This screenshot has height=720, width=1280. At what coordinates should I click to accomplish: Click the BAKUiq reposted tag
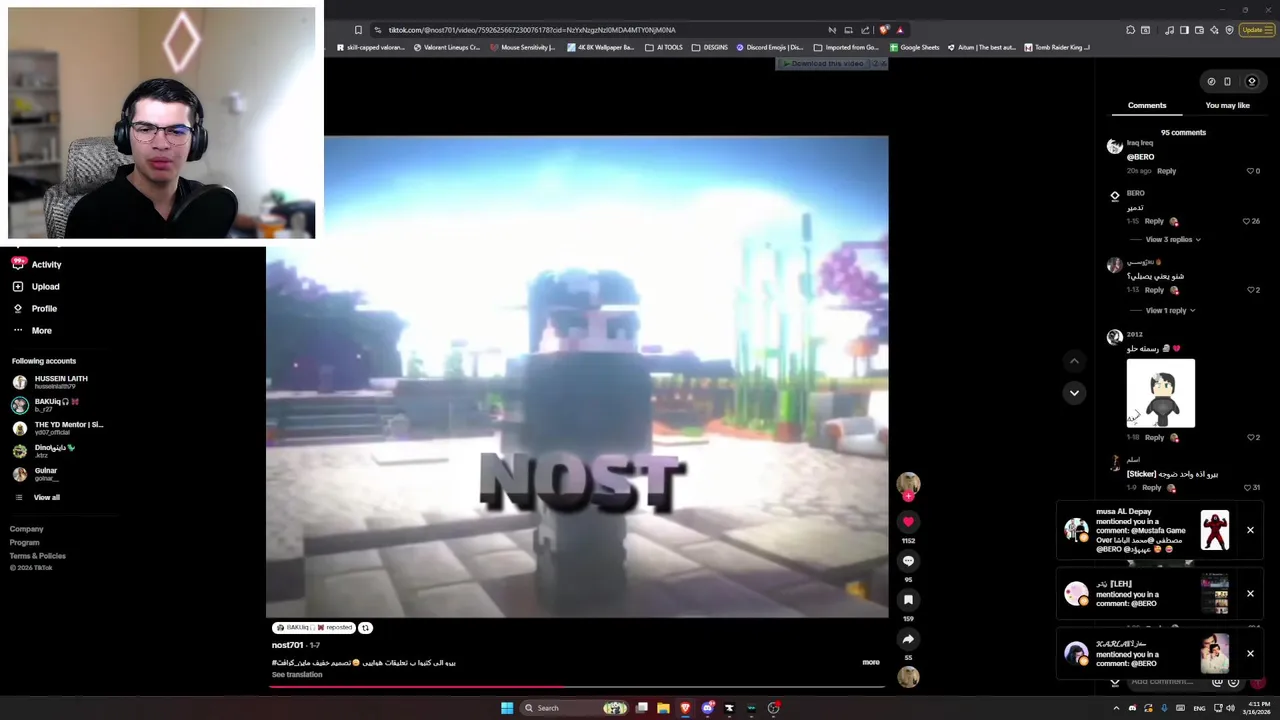pyautogui.click(x=314, y=628)
